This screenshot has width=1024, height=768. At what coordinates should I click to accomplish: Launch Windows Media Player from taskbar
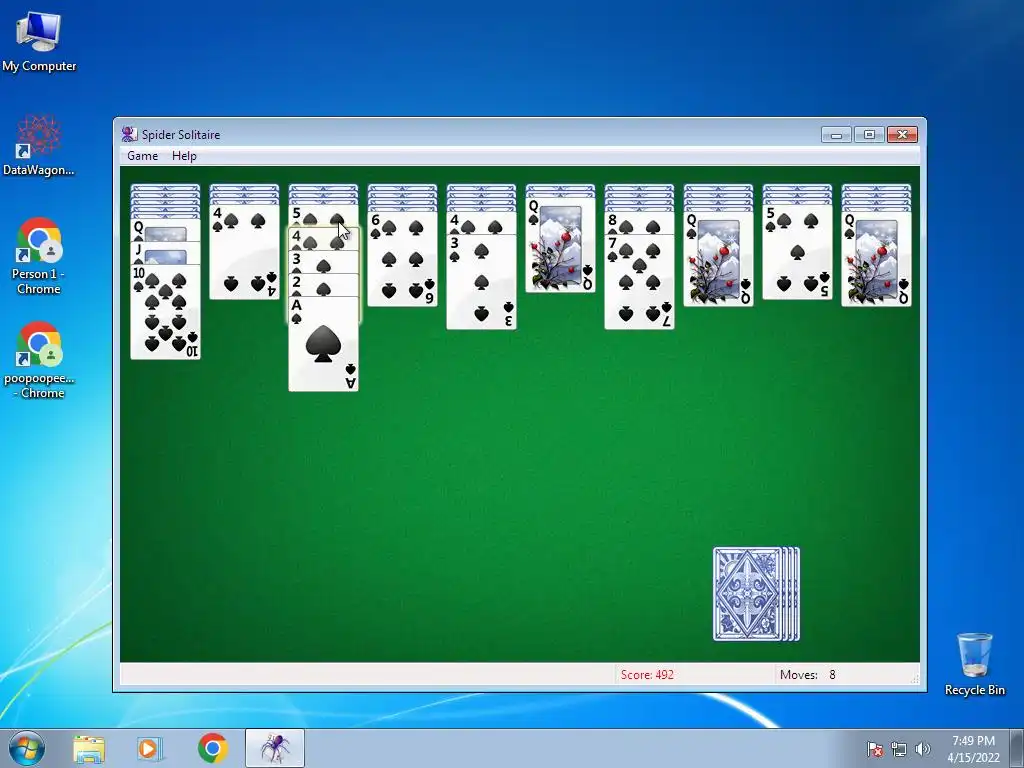tap(150, 748)
